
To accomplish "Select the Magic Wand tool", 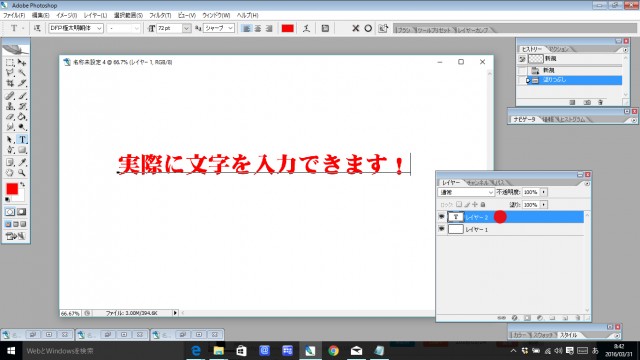I will (x=22, y=73).
